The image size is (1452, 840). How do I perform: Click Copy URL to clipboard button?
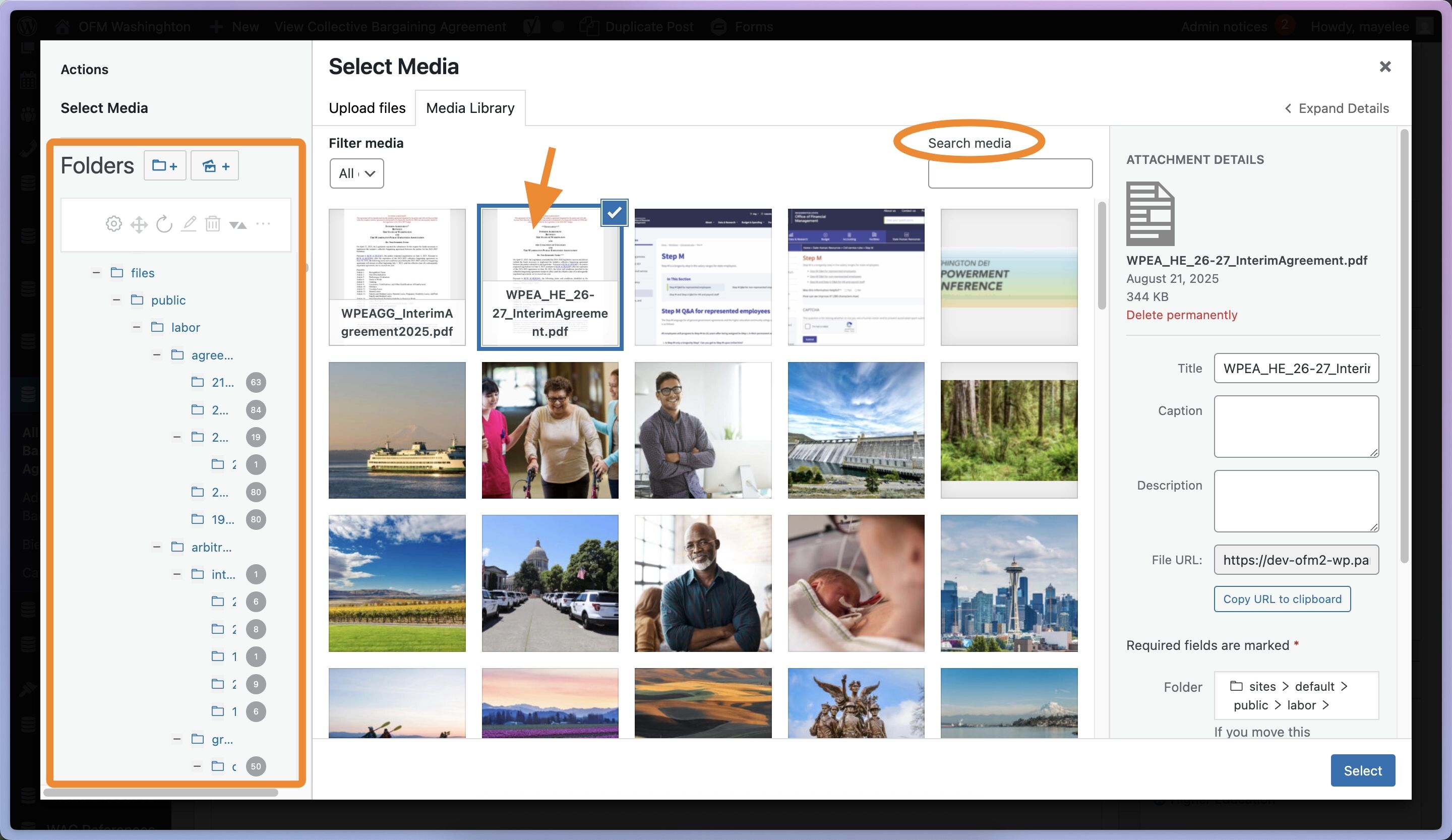1282,599
